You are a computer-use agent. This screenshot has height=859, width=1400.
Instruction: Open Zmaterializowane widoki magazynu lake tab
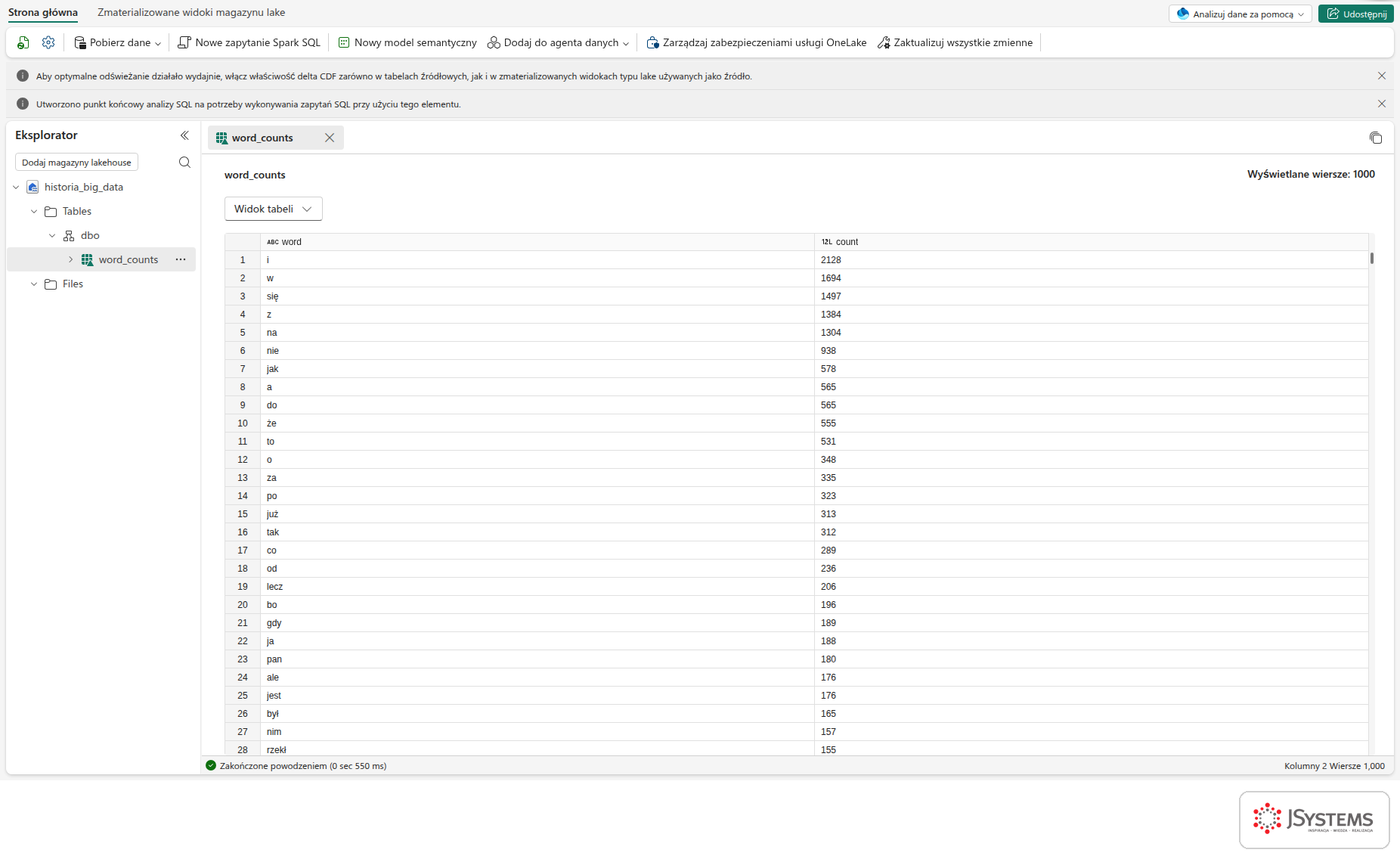click(191, 13)
